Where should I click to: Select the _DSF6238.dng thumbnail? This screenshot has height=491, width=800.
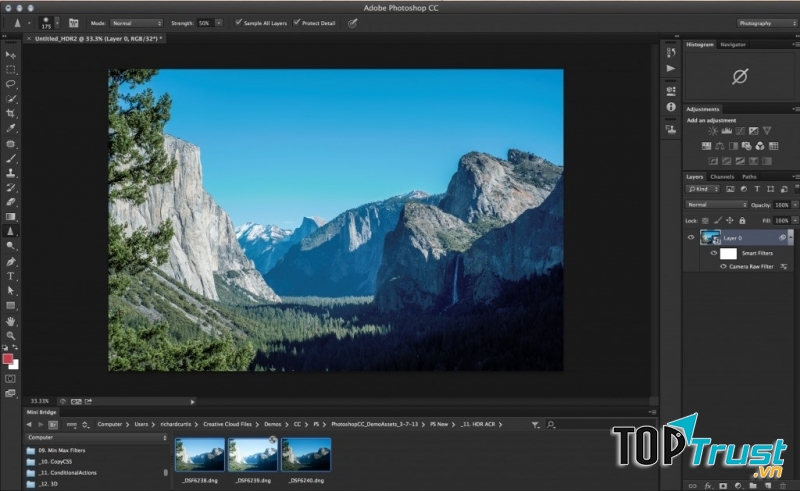199,454
